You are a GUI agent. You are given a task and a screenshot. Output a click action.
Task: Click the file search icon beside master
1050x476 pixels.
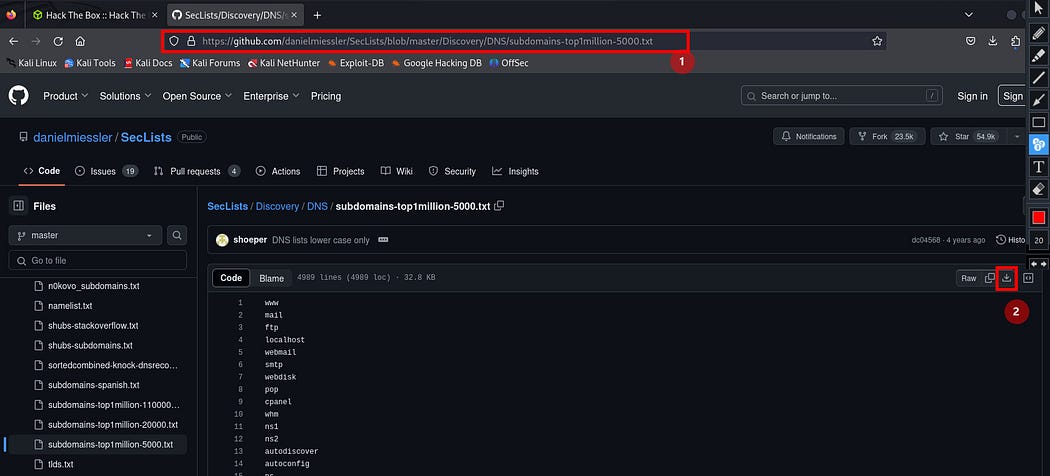coord(177,236)
